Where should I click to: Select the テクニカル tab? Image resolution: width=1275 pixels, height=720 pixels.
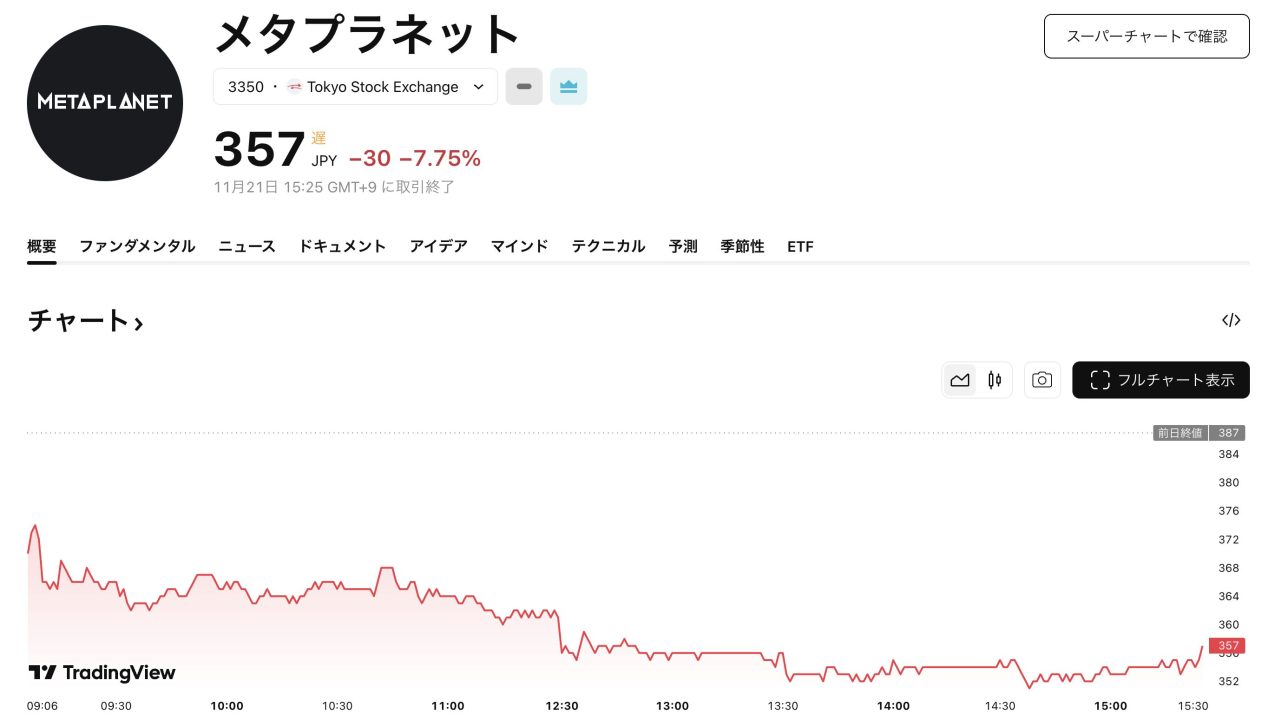(x=608, y=246)
